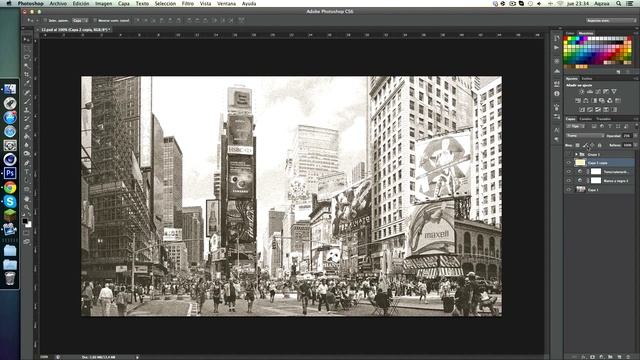Image resolution: width=640 pixels, height=360 pixels.
Task: Switch to the Trazados tab
Action: pos(603,119)
